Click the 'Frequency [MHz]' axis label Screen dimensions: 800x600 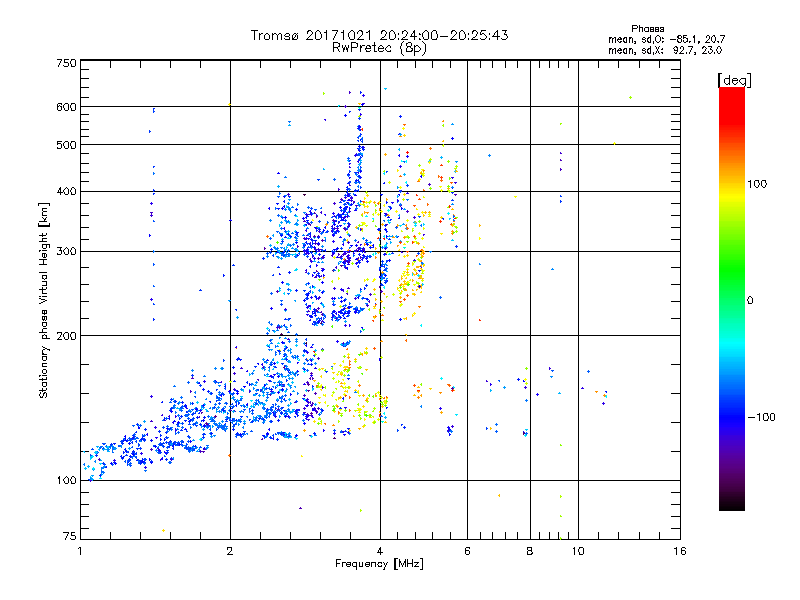[379, 564]
